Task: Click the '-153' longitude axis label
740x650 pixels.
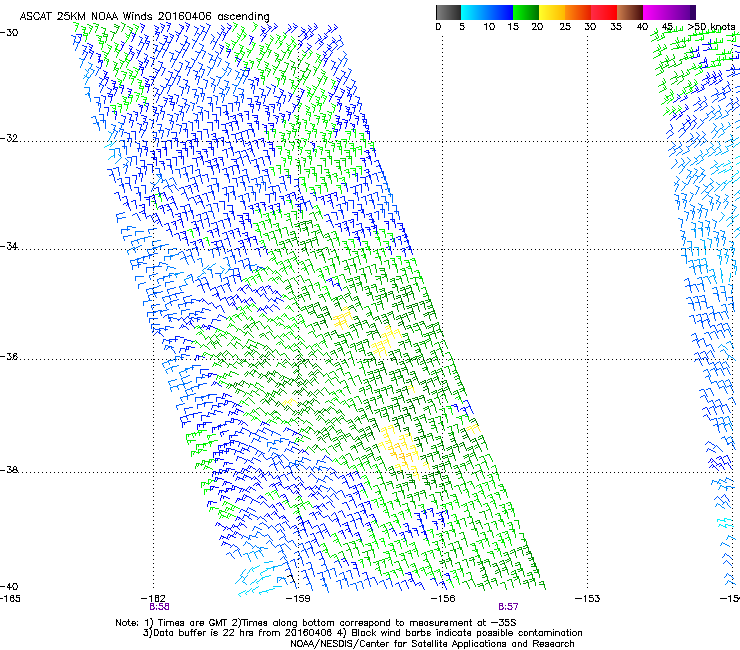Action: [587, 599]
